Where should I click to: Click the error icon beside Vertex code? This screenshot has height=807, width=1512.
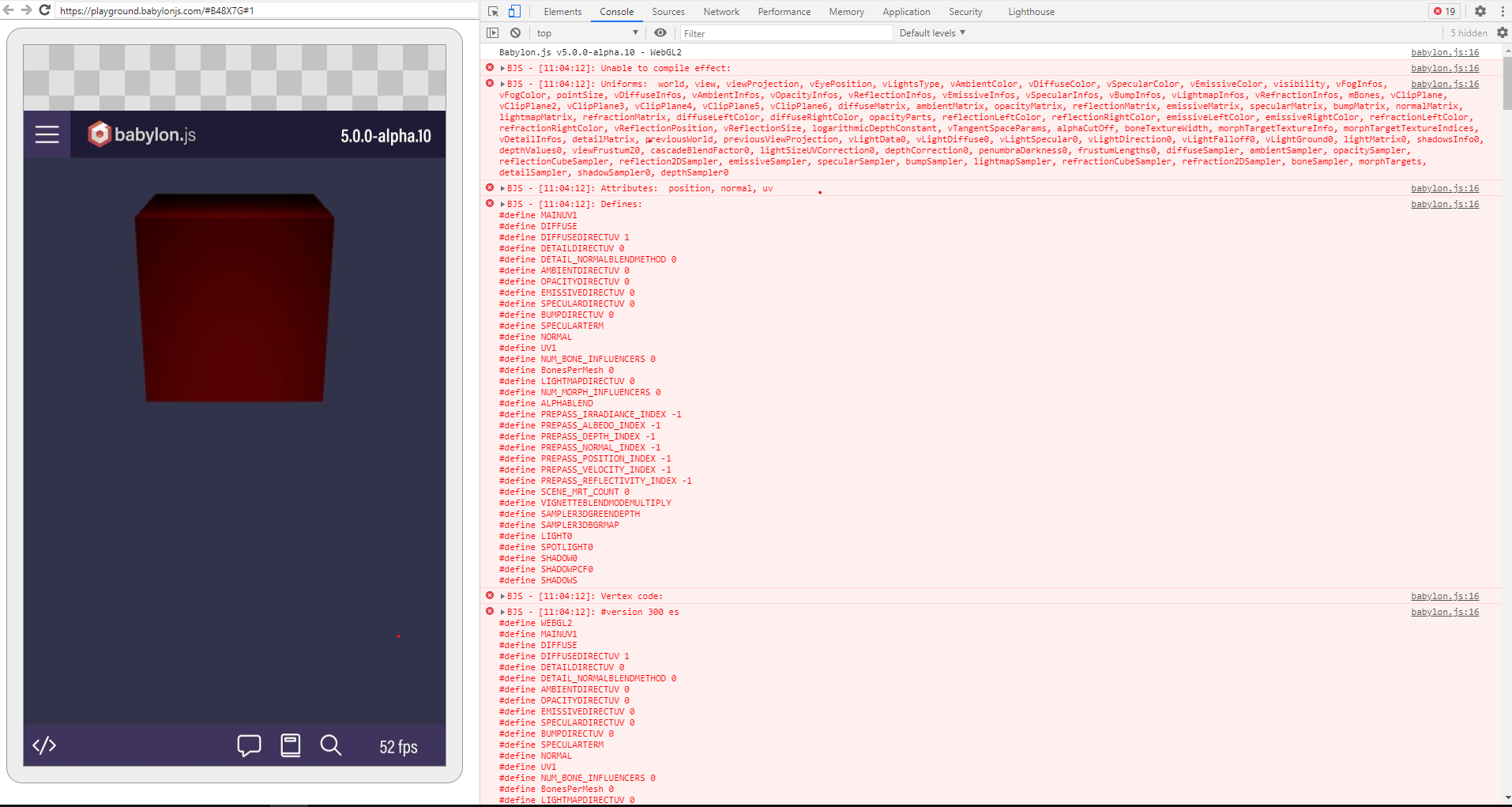tap(490, 595)
